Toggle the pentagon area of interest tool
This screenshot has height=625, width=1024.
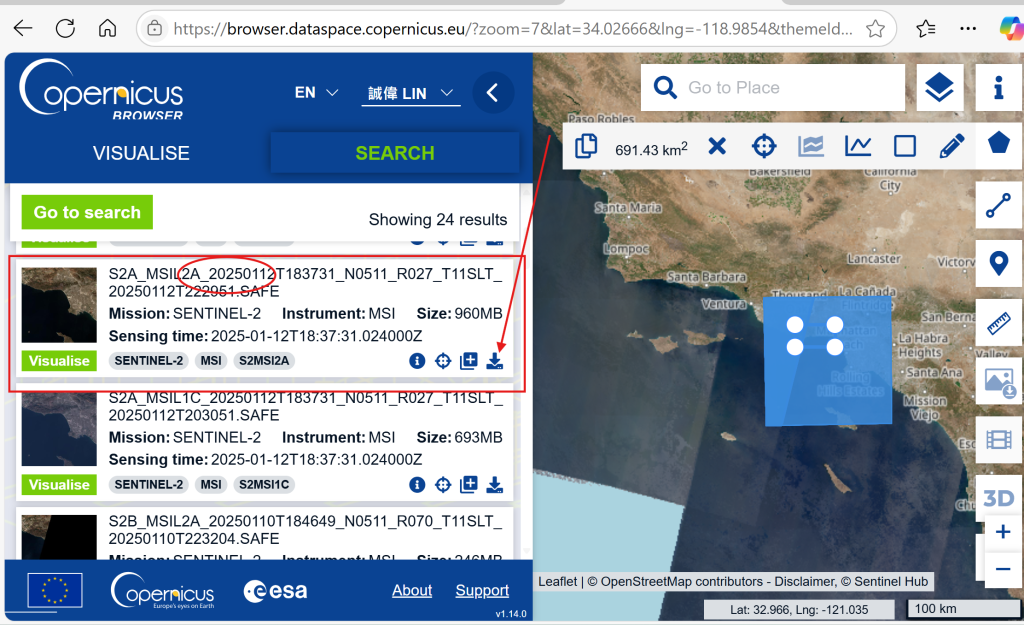pos(999,143)
